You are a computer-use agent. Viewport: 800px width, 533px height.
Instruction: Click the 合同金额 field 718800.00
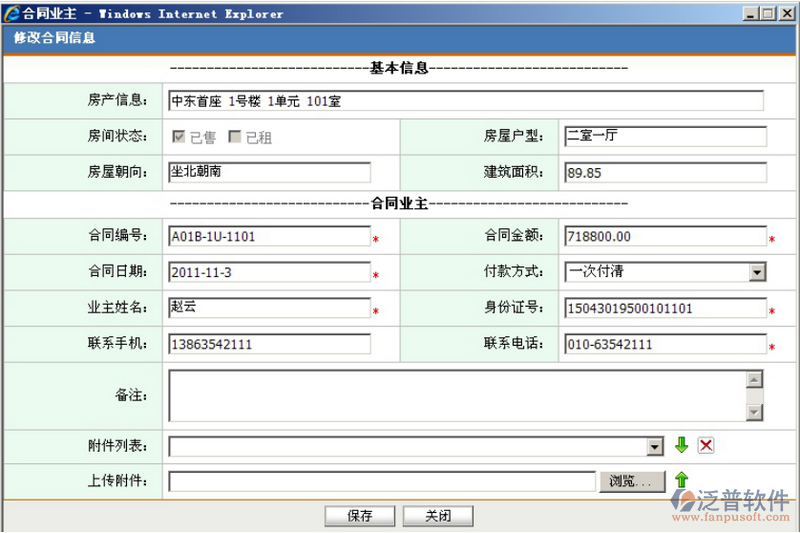665,236
